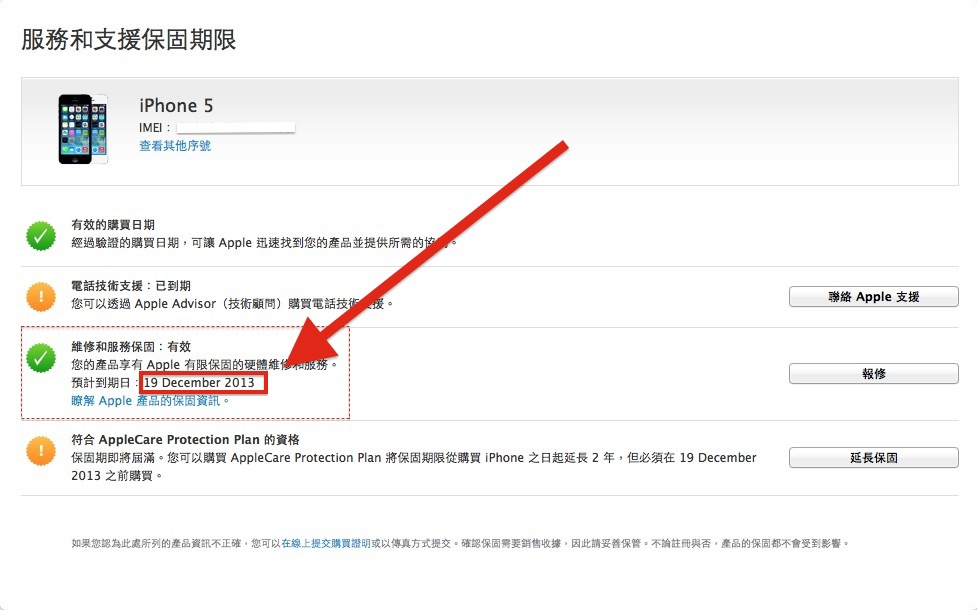Click the 預計到期日 label

pyautogui.click(x=105, y=383)
